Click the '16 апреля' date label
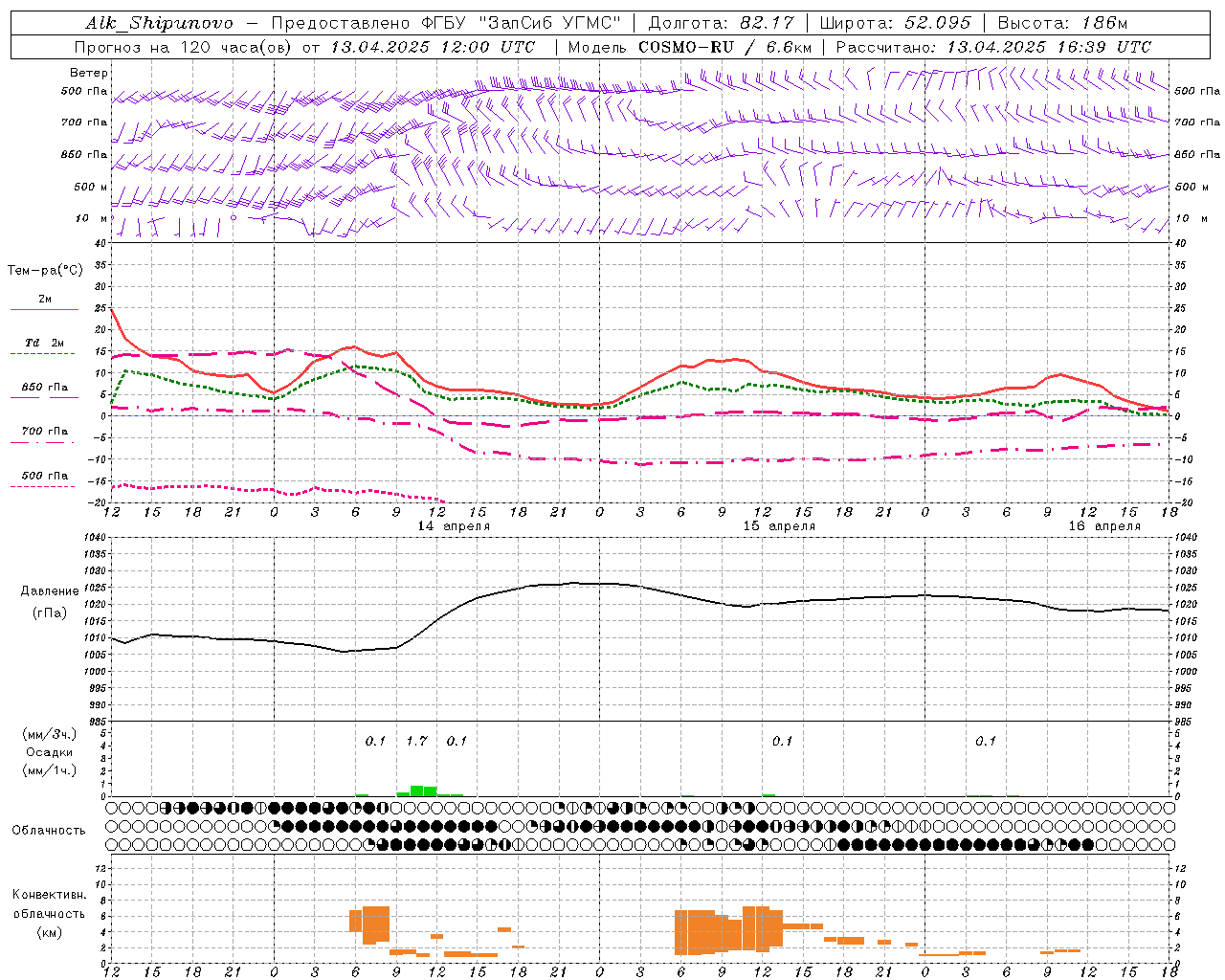1225x980 pixels. point(1104,526)
